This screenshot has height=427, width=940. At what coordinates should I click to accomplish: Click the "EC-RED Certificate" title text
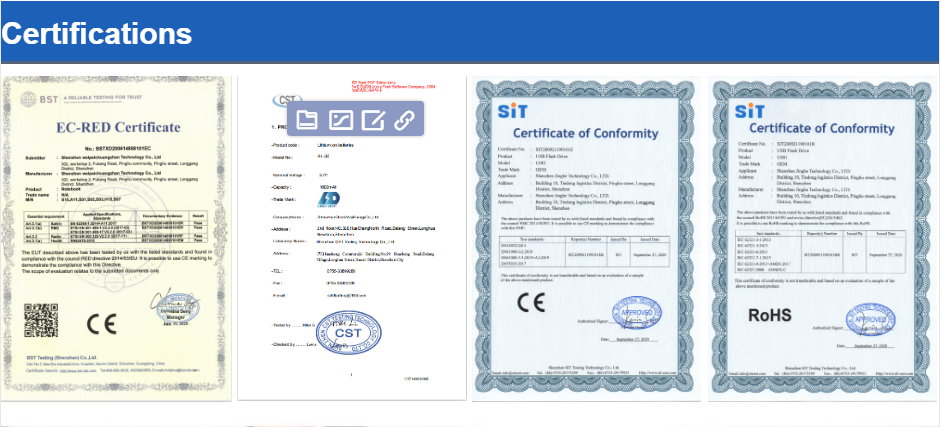coord(116,127)
